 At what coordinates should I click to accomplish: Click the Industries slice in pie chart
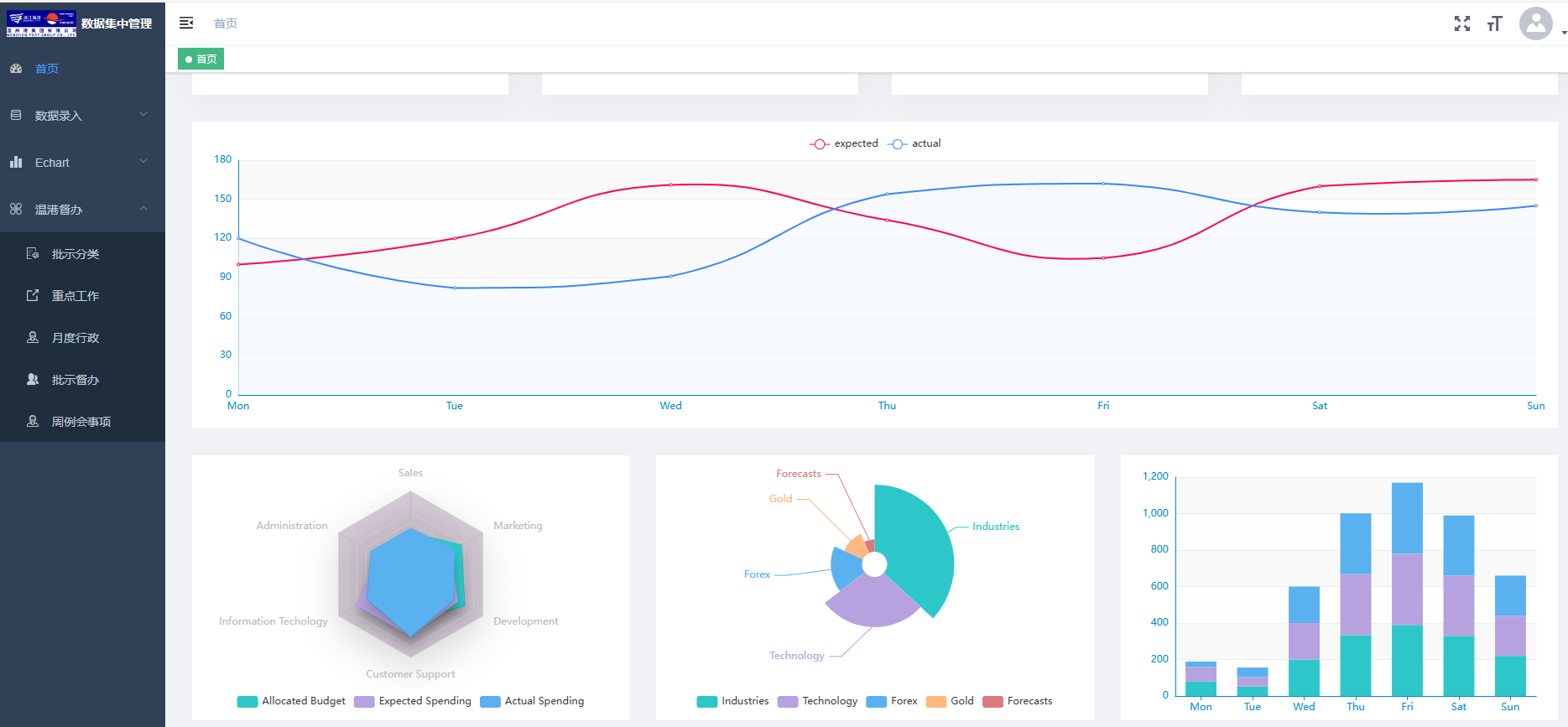(x=919, y=545)
